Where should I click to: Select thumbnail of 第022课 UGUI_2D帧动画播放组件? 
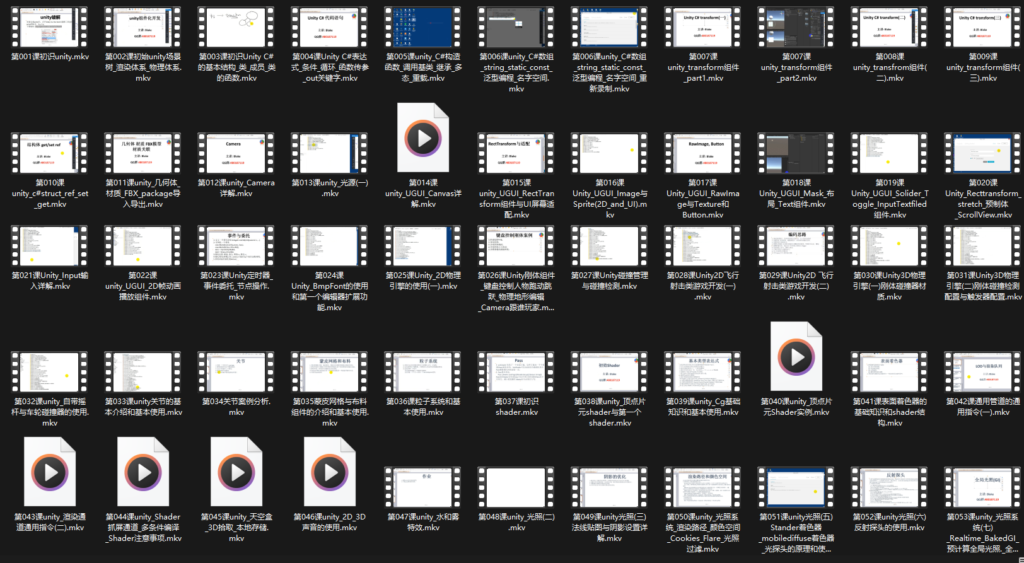[143, 246]
